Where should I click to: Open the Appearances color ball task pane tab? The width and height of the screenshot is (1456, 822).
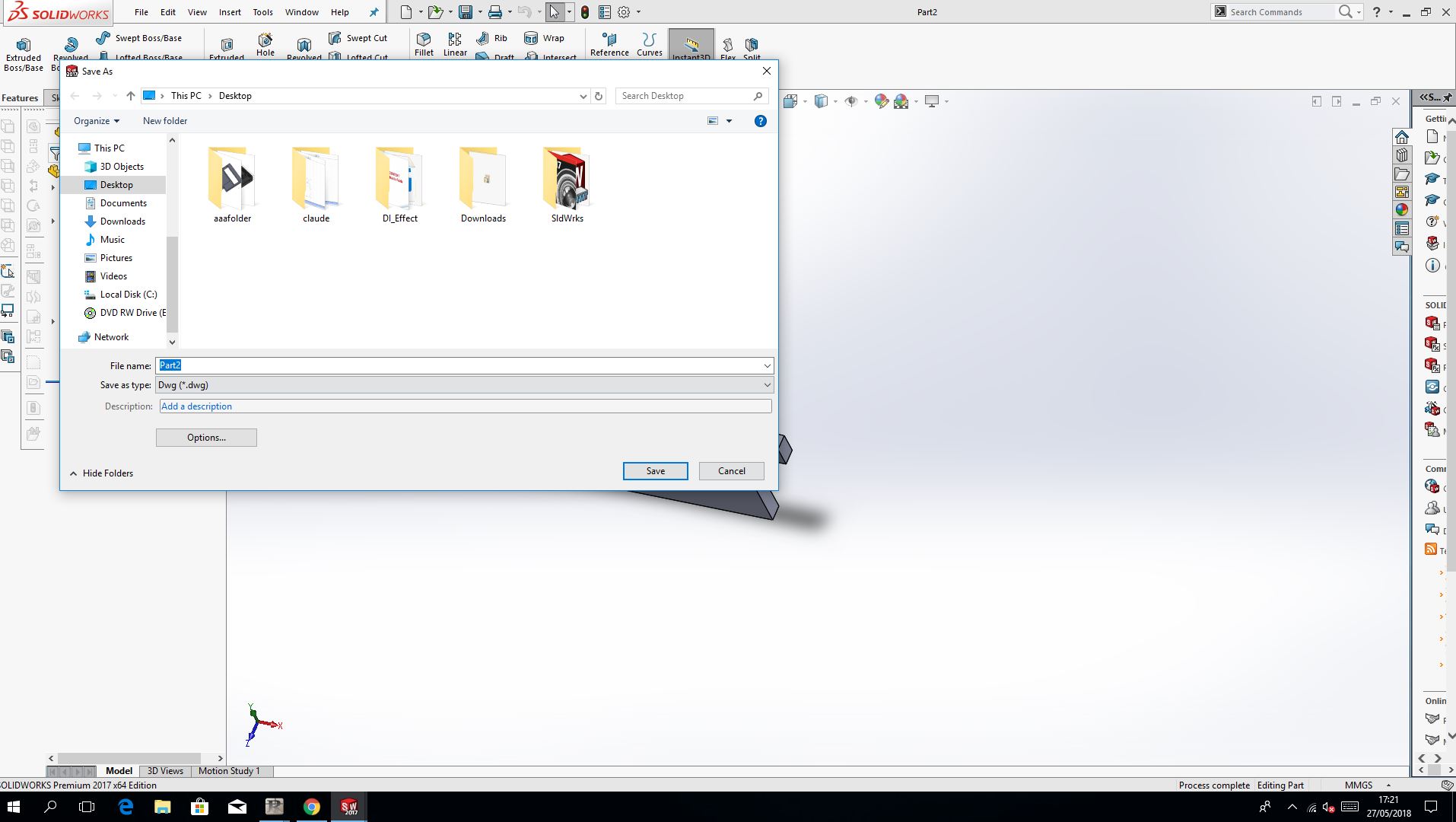coord(1402,210)
